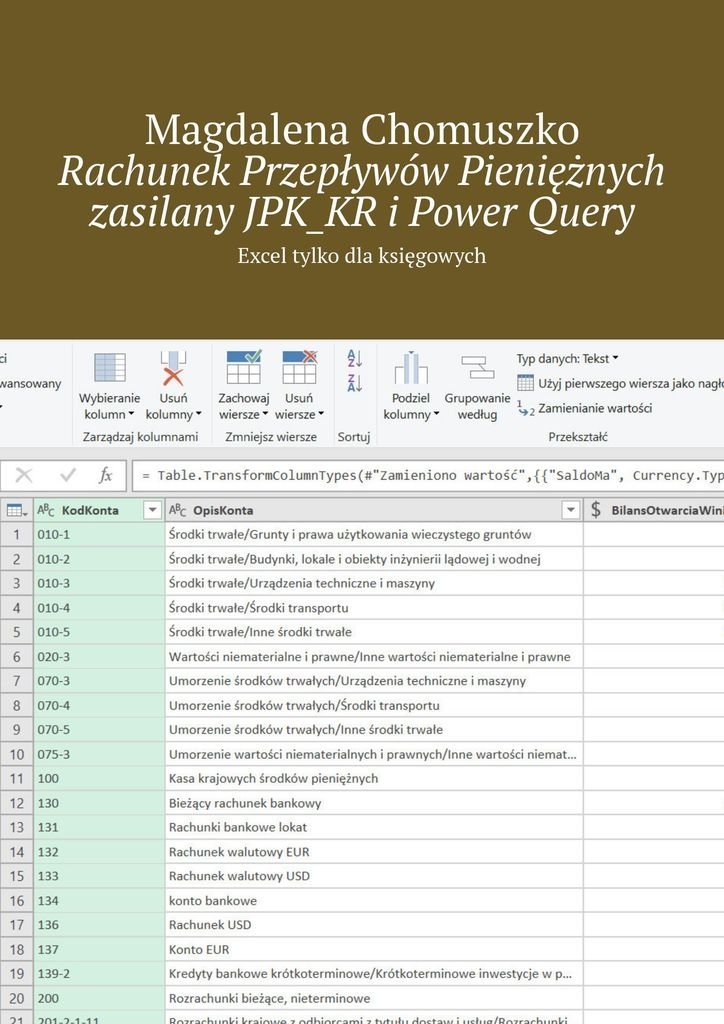Click the Podziel kolumny icon
The width and height of the screenshot is (724, 1024).
click(410, 369)
